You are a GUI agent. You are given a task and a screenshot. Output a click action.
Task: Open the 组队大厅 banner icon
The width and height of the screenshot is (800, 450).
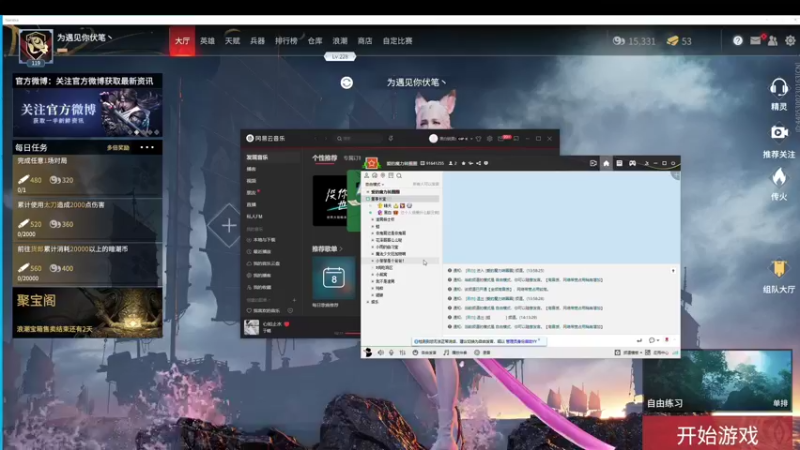(779, 268)
